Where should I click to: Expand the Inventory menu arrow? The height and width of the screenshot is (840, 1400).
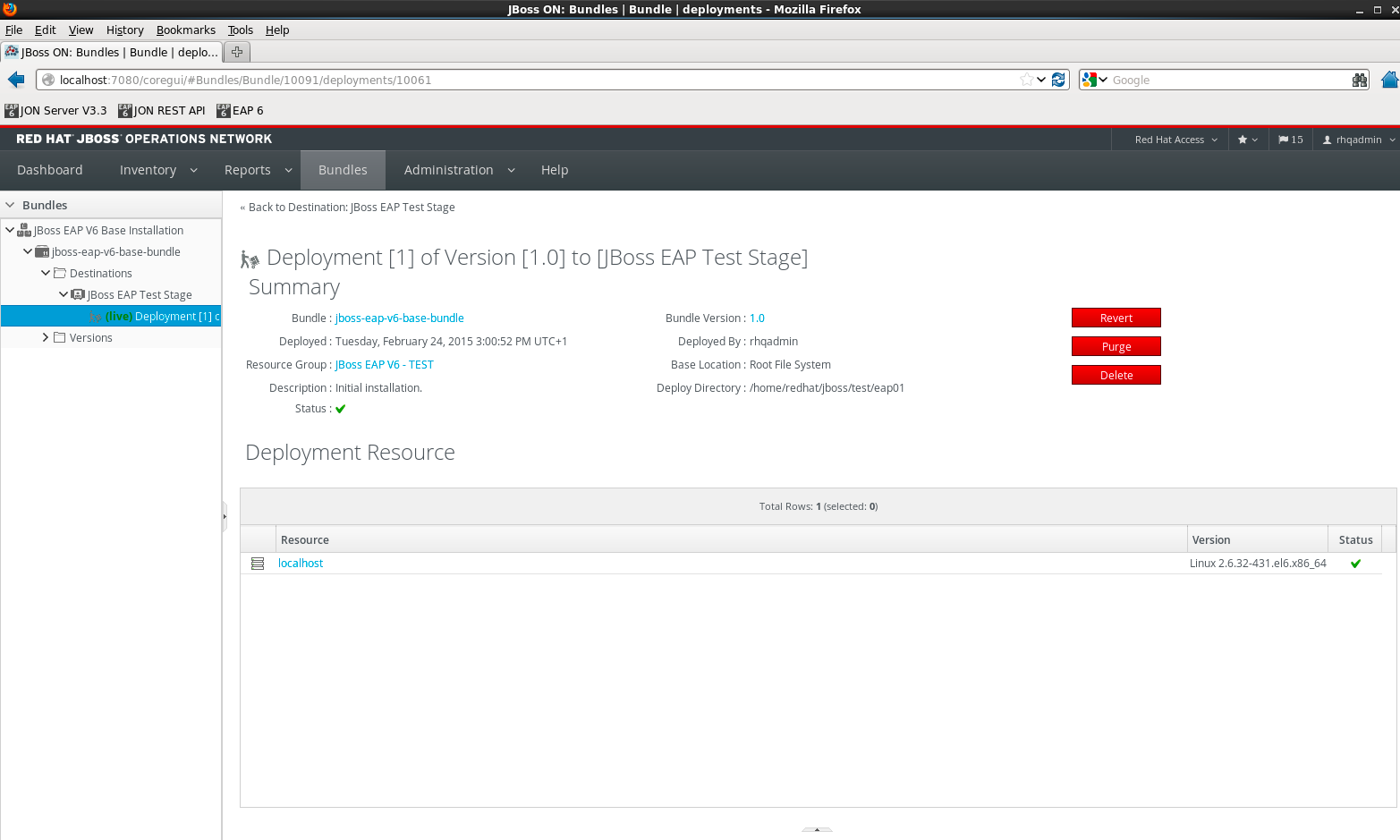click(x=193, y=170)
